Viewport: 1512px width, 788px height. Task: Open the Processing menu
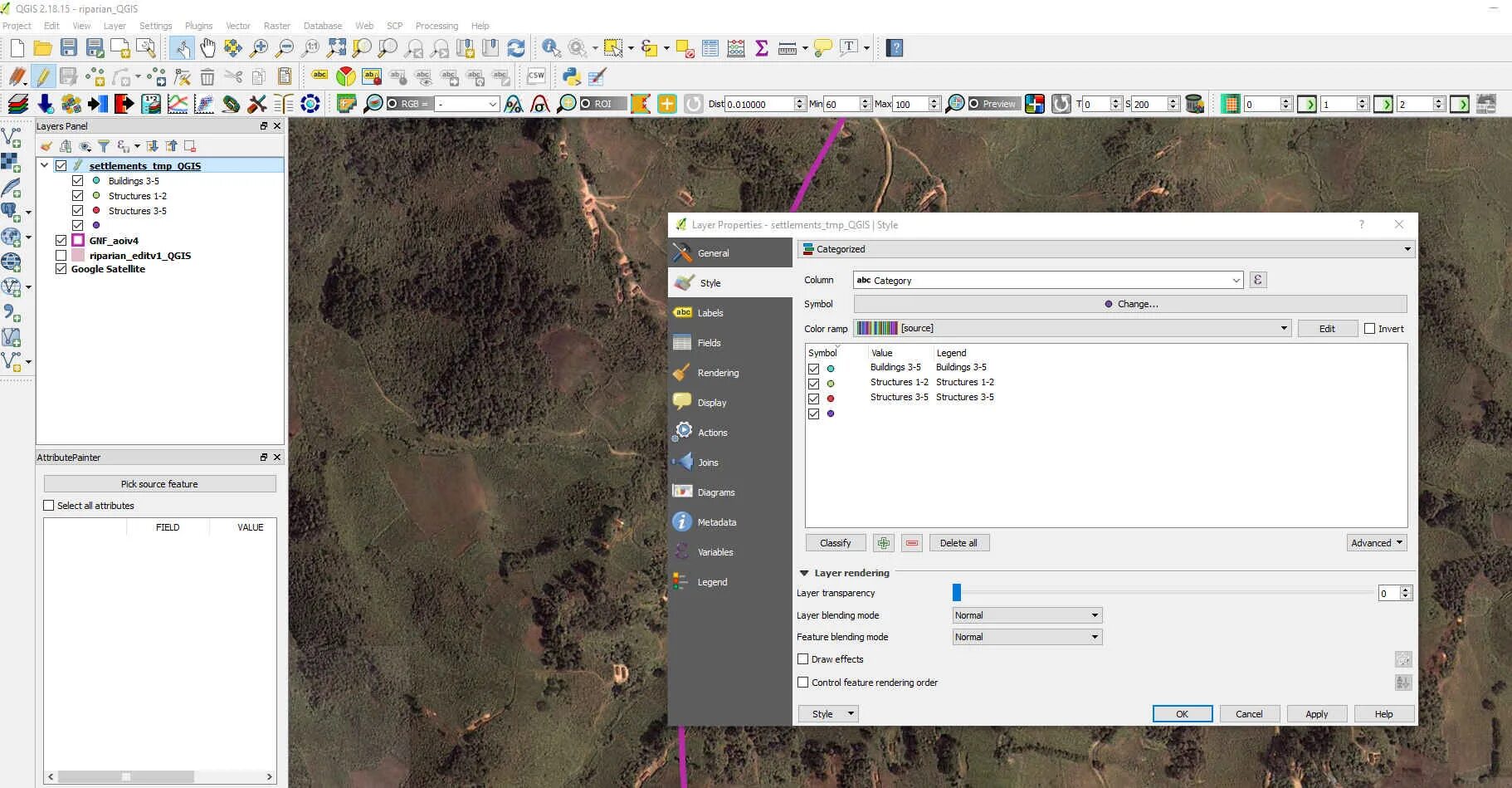437,26
